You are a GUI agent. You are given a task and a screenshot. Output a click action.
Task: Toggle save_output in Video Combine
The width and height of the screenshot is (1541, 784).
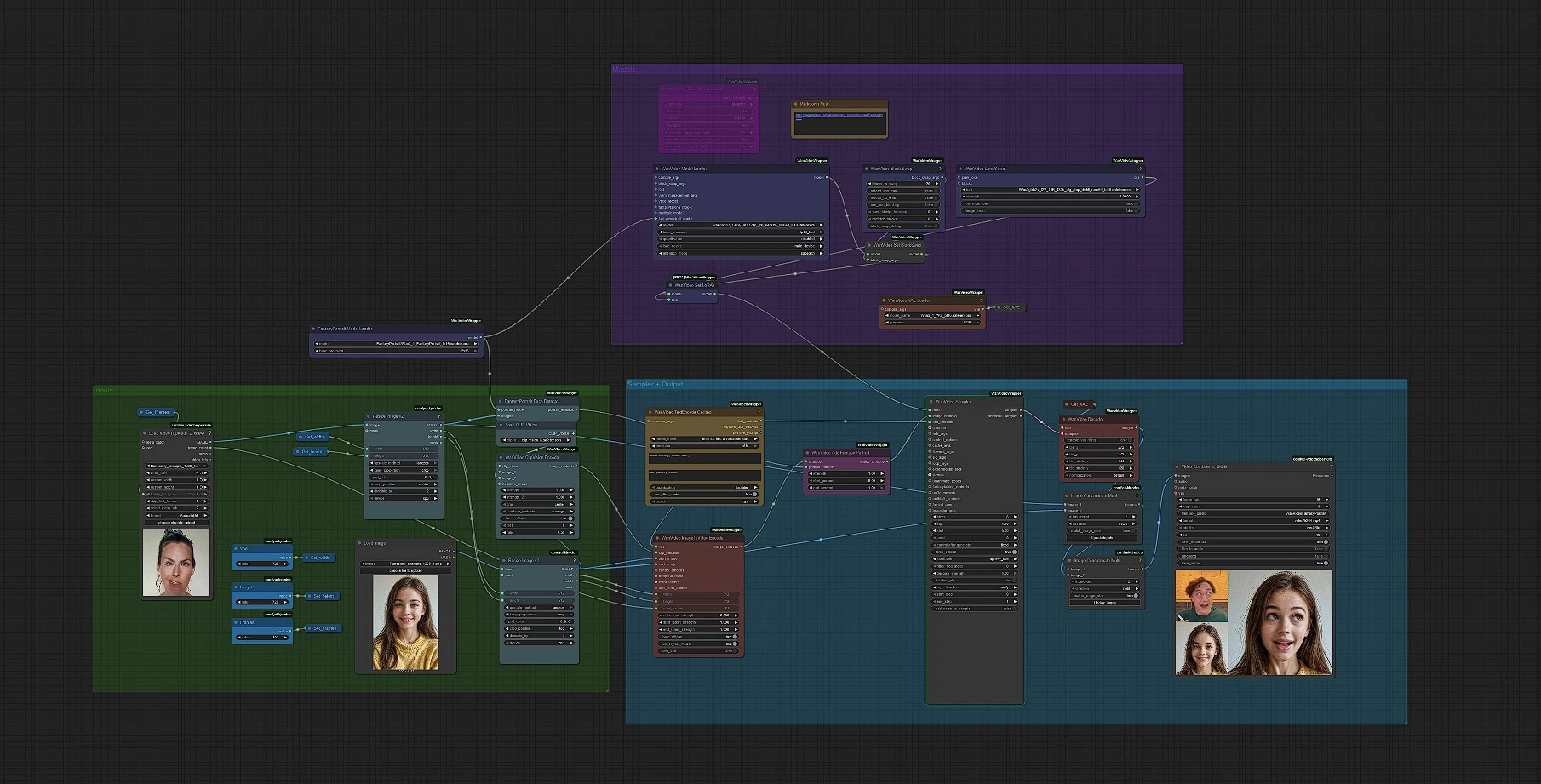pos(1254,563)
